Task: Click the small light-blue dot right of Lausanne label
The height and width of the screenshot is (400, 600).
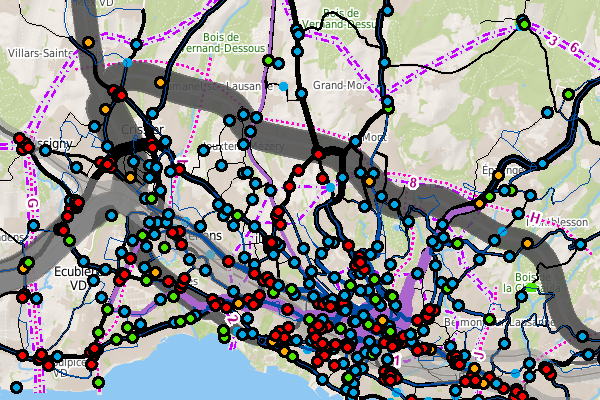Action: point(284,87)
